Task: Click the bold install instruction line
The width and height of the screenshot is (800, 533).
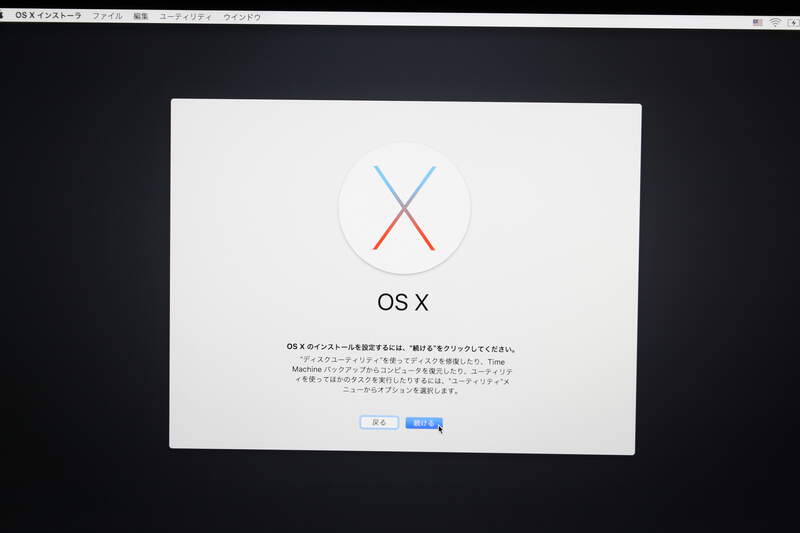Action: click(x=402, y=349)
